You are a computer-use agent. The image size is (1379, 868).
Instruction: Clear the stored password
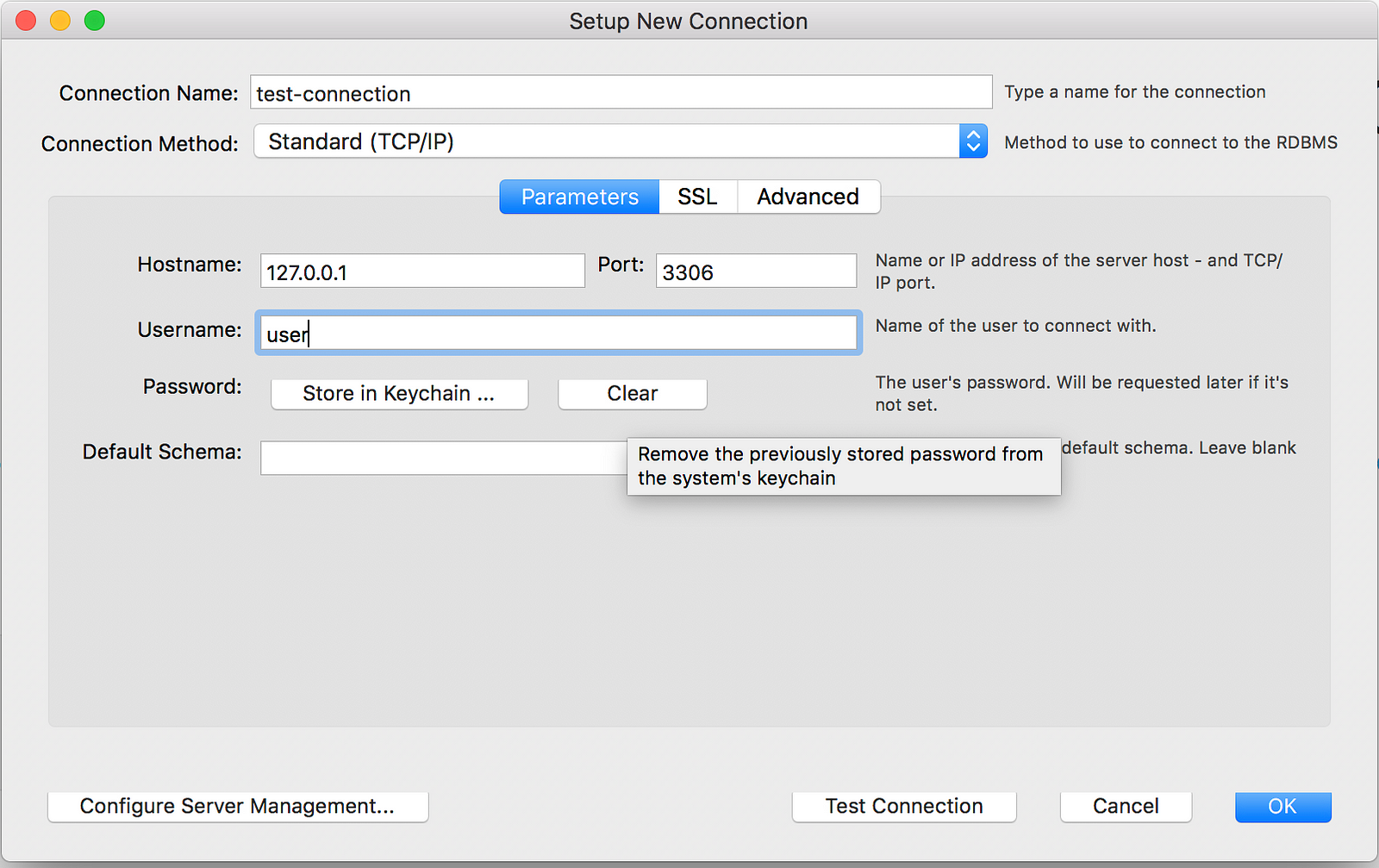tap(632, 394)
